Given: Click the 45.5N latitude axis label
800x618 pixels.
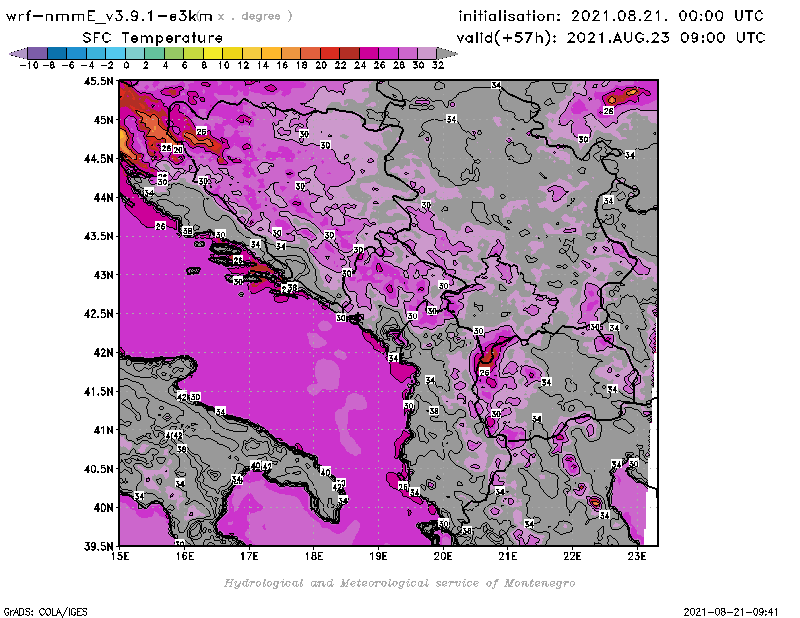Looking at the screenshot, I should coord(98,81).
